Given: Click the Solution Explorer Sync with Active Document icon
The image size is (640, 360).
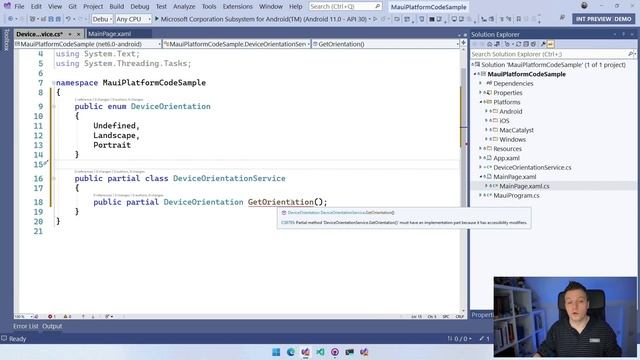Looking at the screenshot, I should 497,44.
